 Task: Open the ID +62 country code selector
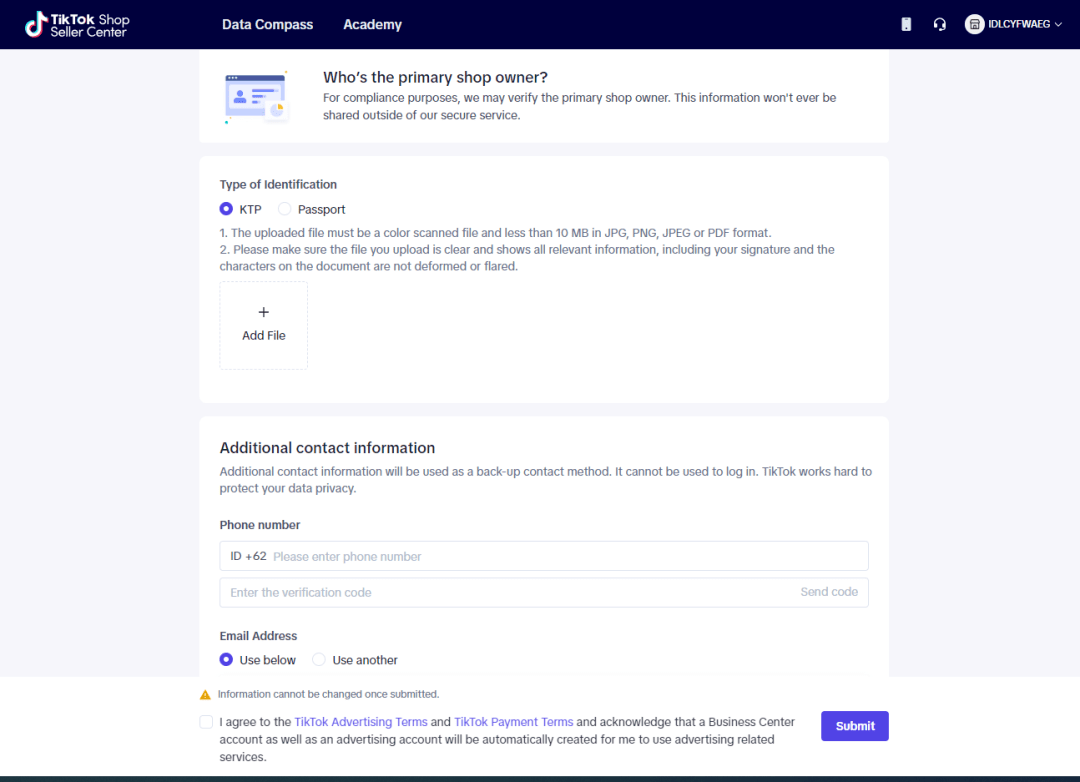tap(248, 556)
